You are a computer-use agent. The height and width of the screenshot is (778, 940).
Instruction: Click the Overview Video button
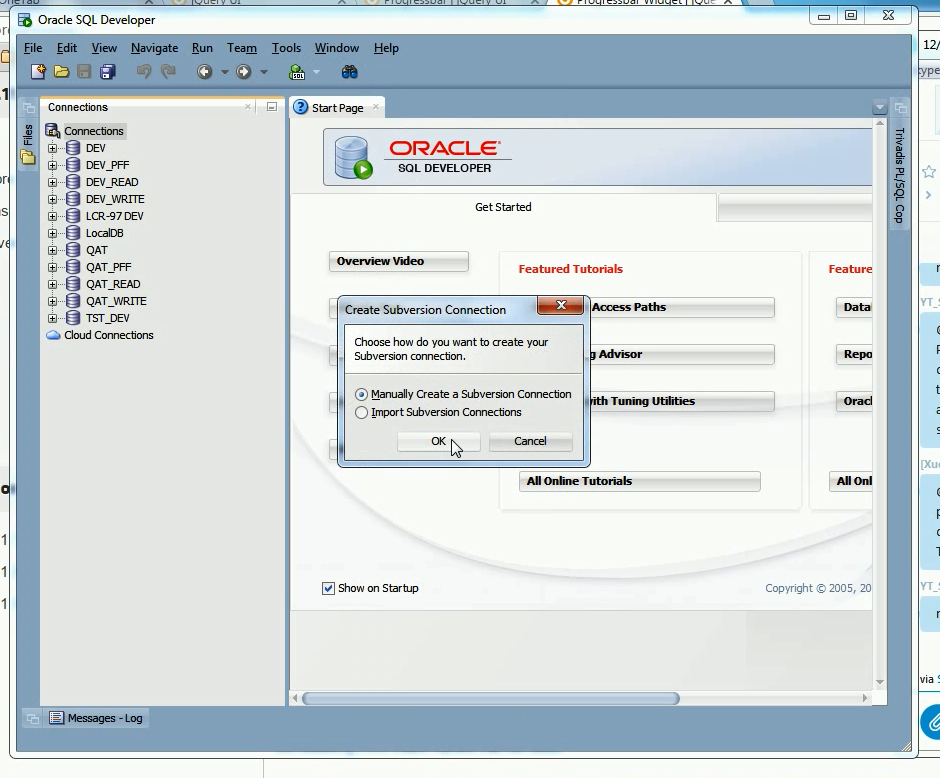(x=399, y=261)
